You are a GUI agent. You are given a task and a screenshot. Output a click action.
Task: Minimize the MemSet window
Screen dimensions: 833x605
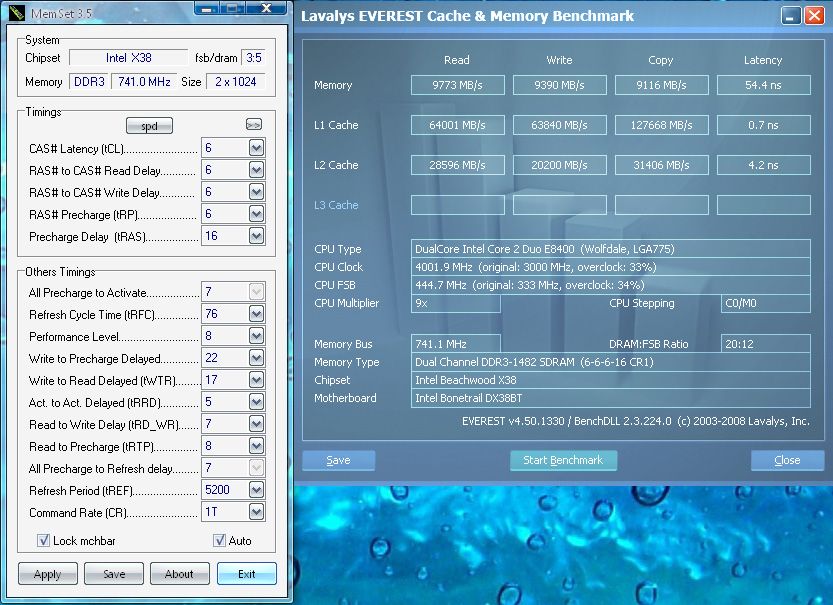[x=208, y=8]
